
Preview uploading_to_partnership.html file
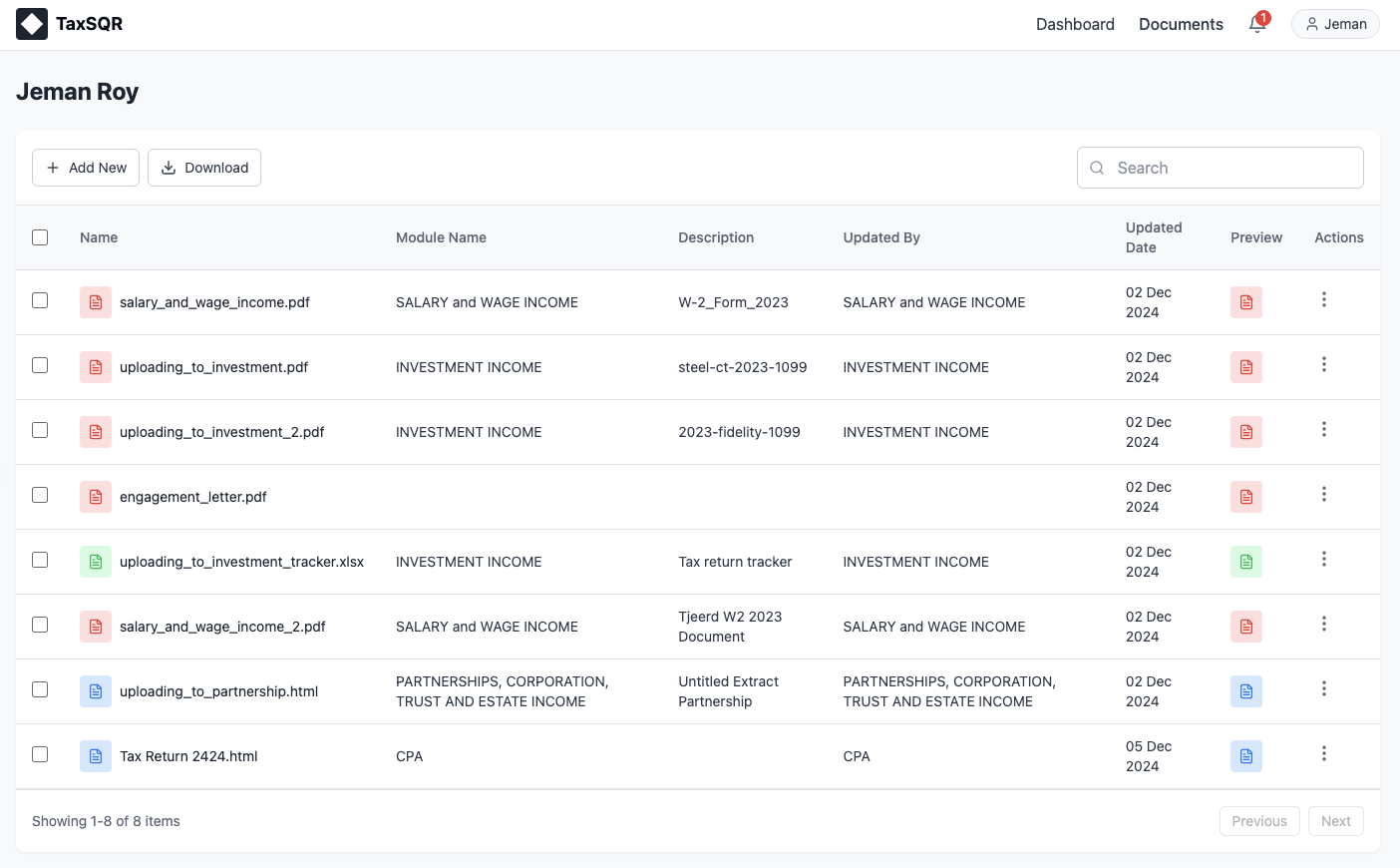point(1245,691)
